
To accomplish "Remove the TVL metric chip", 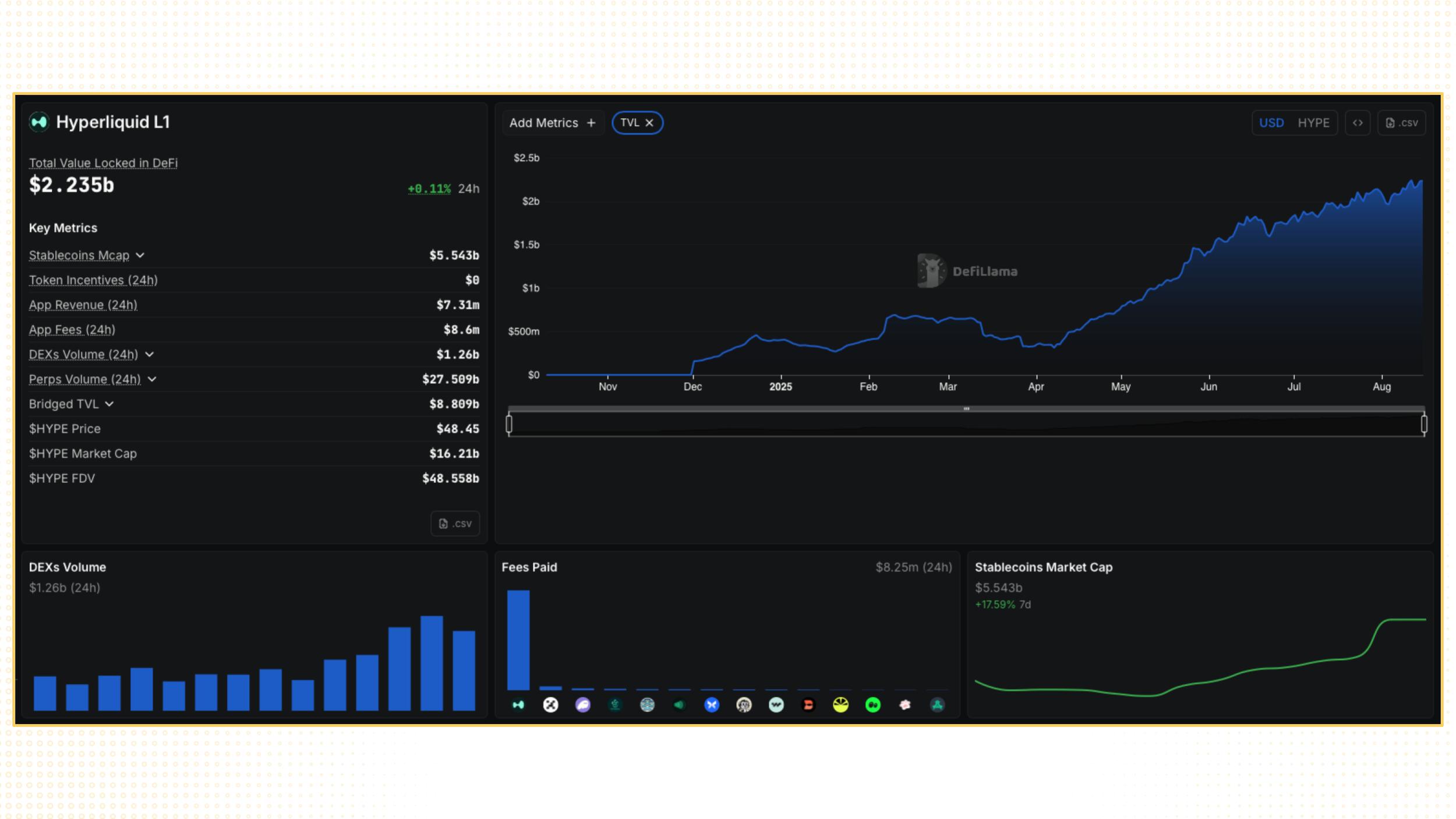I will point(649,123).
